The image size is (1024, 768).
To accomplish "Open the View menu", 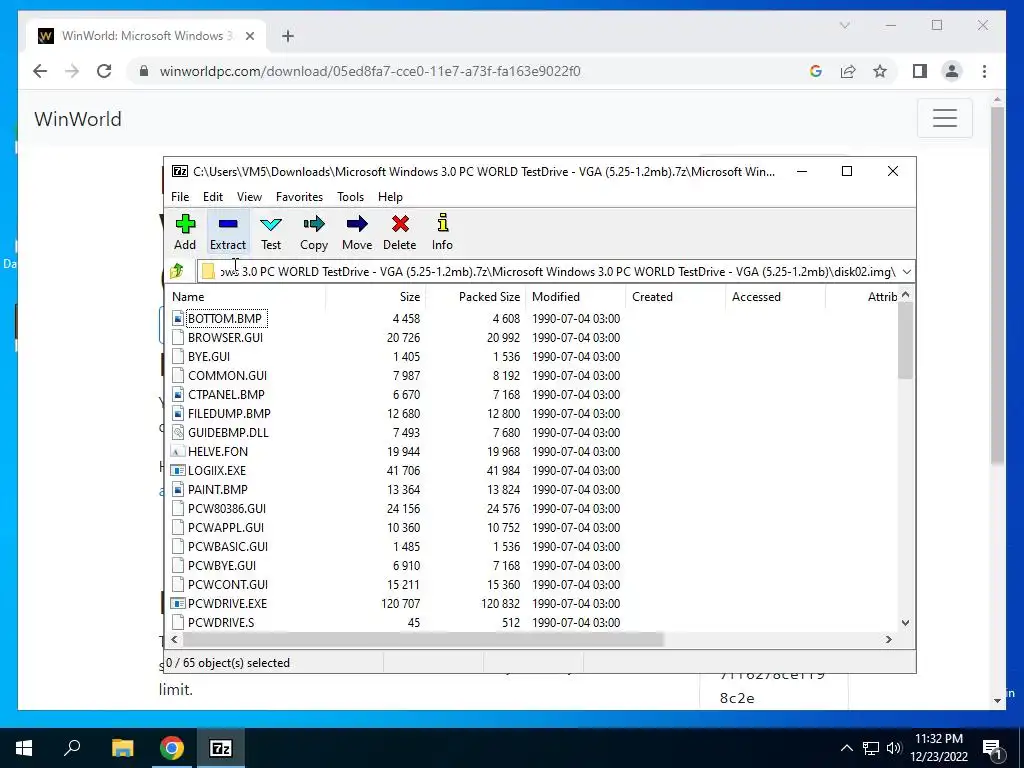I will (x=249, y=197).
